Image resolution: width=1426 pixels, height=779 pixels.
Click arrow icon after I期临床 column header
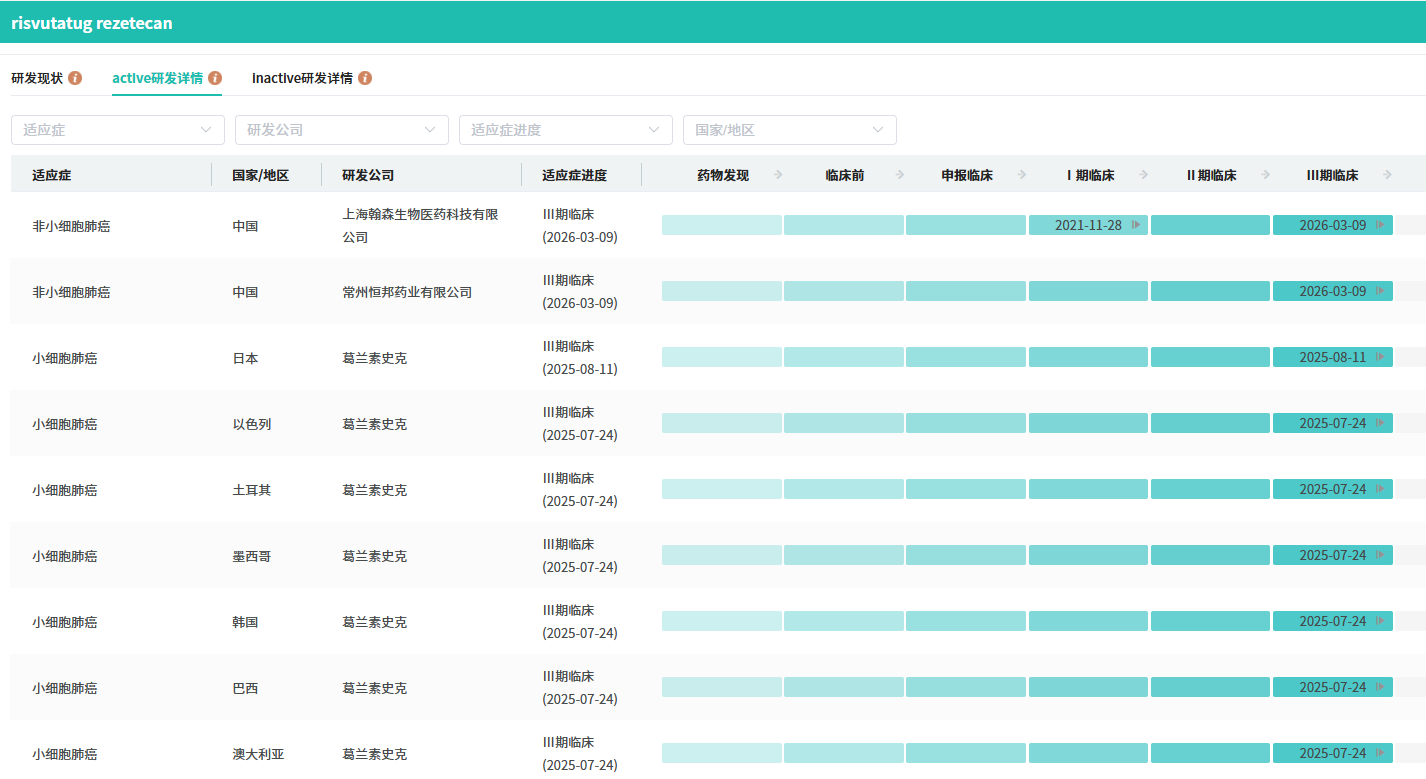pos(1144,175)
